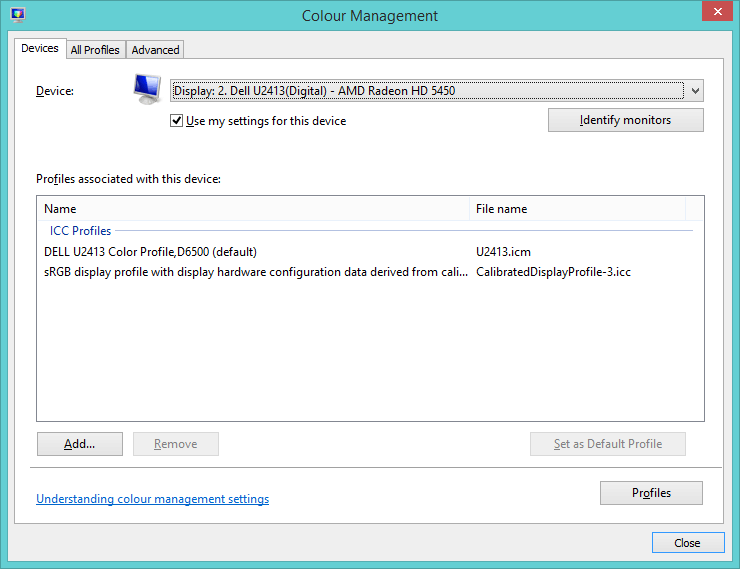Toggle 'Use my settings for this device'
The image size is (740, 569).
pyautogui.click(x=177, y=121)
